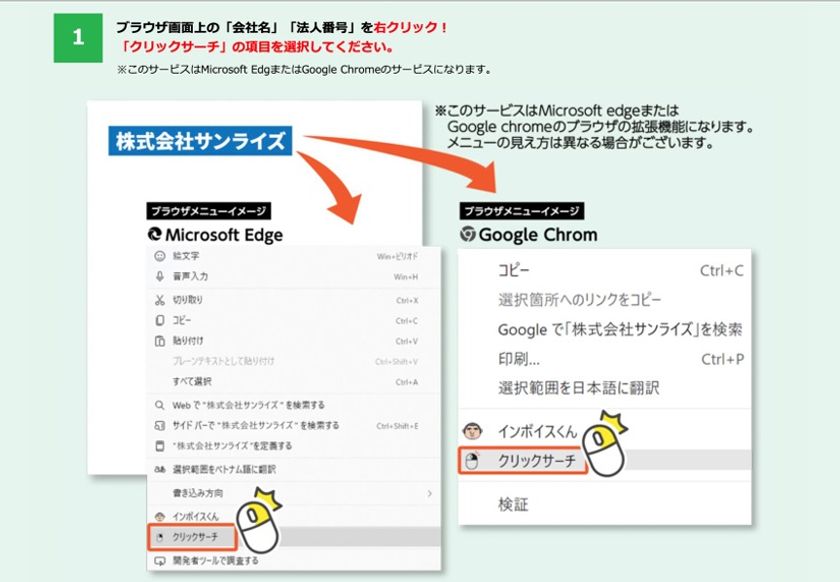Screen dimensions: 840x582
Task: Click the scissors cut icon
Action: point(160,300)
